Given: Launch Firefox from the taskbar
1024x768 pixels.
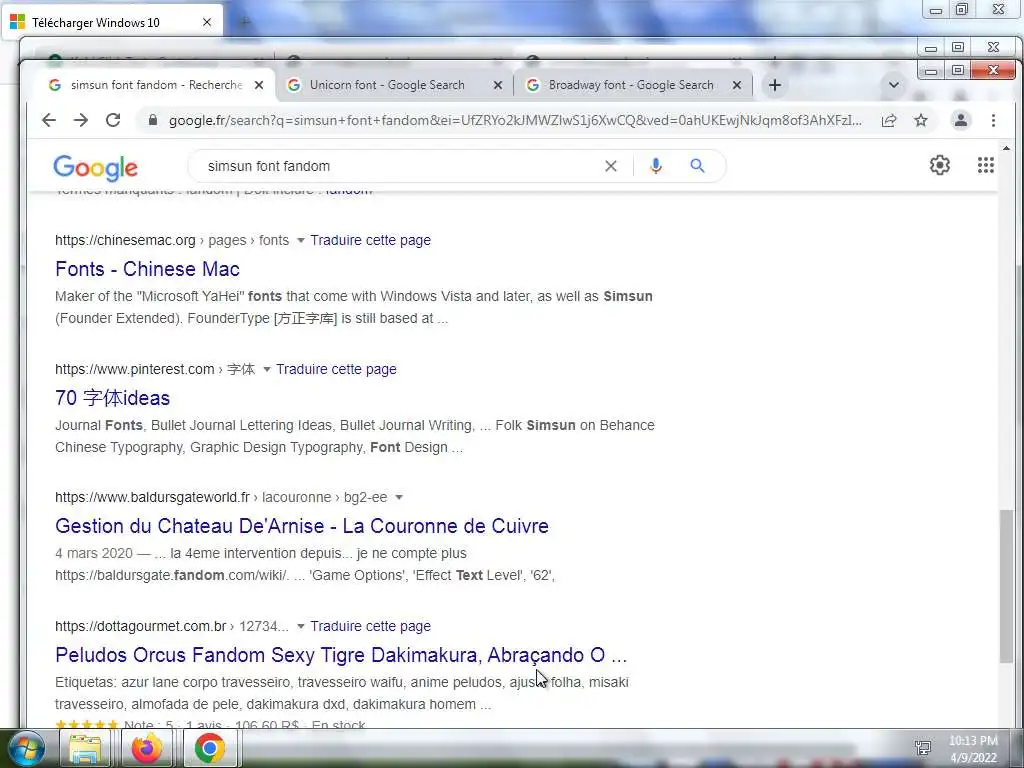Looking at the screenshot, I should pos(147,748).
